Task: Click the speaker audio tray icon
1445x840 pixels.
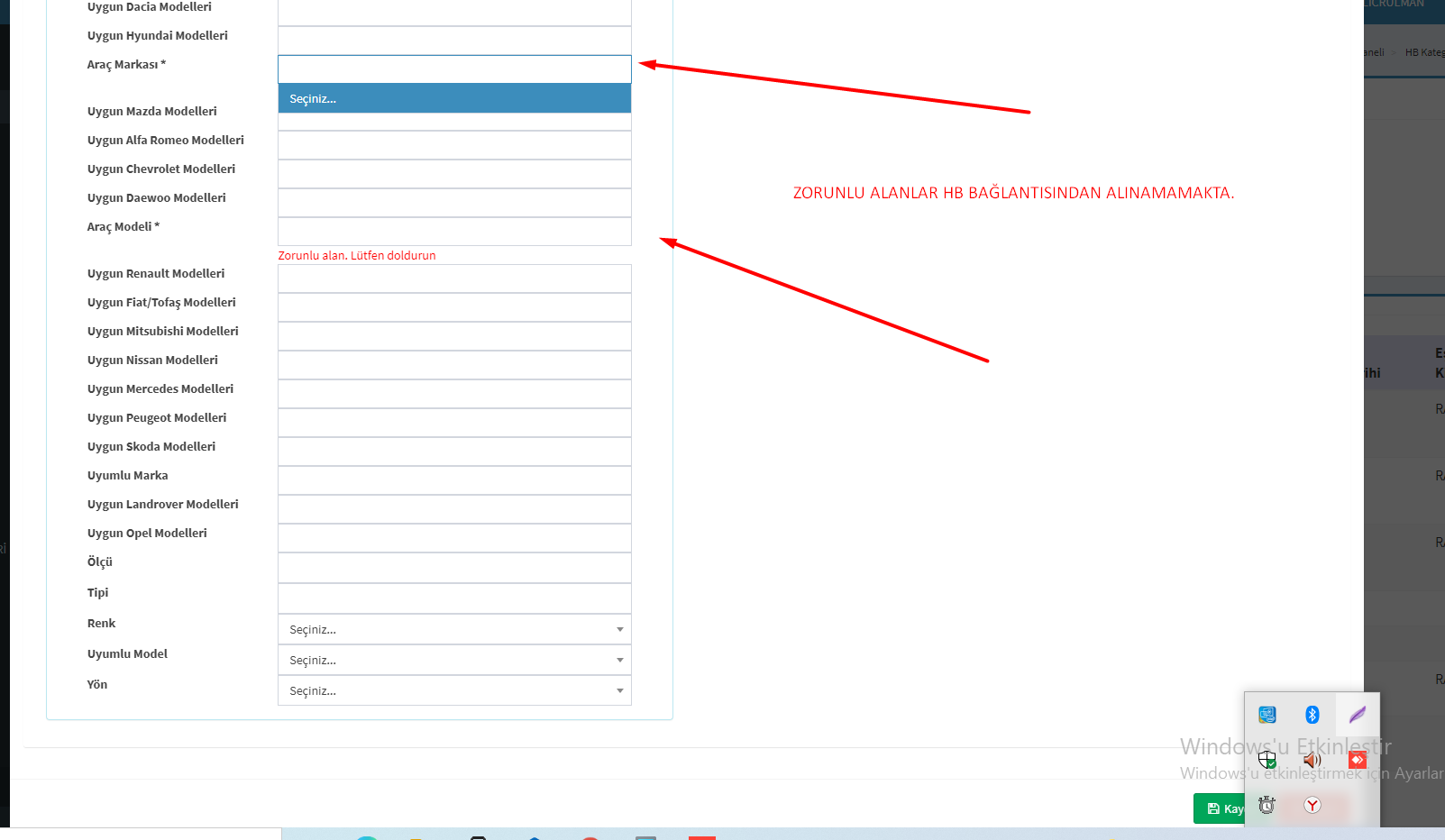Action: click(1312, 760)
